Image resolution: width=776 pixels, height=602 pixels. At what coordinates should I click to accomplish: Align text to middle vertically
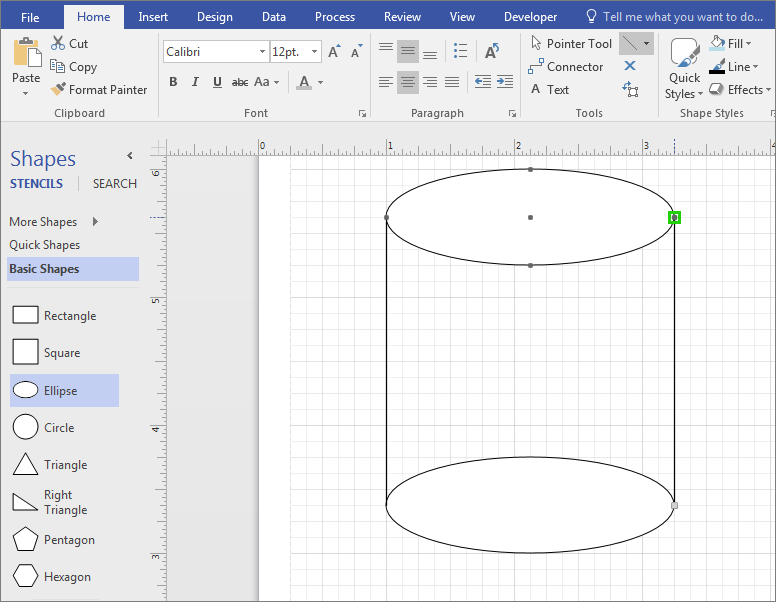pos(408,51)
